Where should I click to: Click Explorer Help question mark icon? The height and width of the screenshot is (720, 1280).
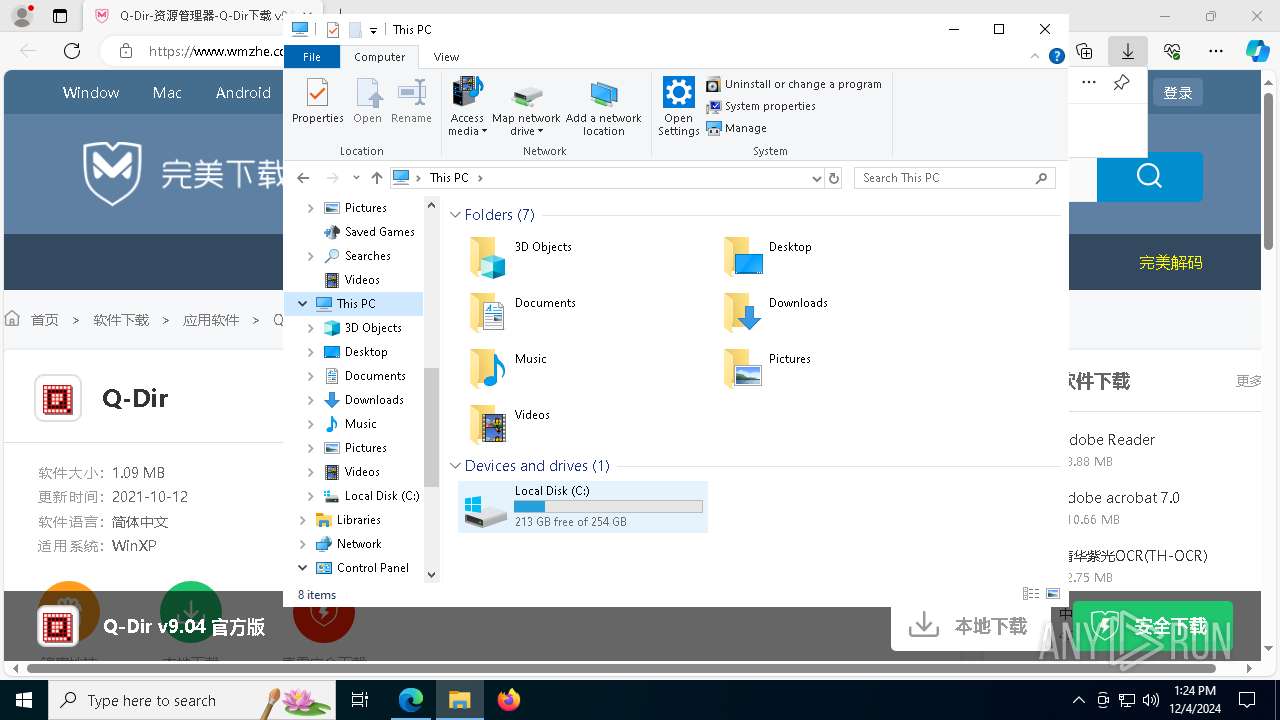[x=1056, y=57]
